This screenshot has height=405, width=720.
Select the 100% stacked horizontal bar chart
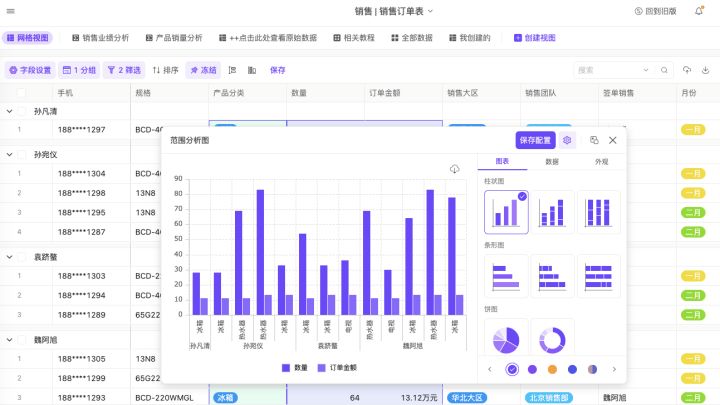click(598, 276)
